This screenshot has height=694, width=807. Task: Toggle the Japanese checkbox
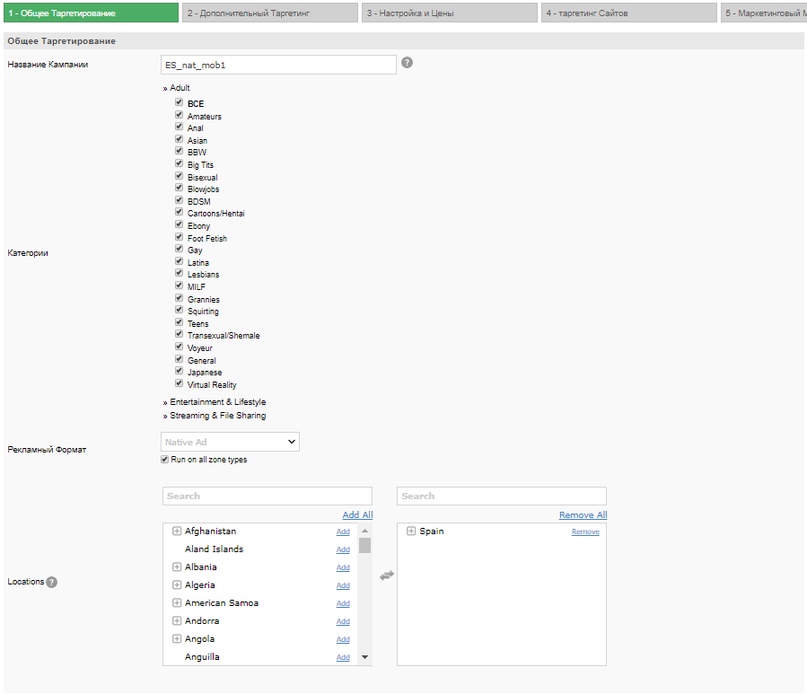(179, 371)
